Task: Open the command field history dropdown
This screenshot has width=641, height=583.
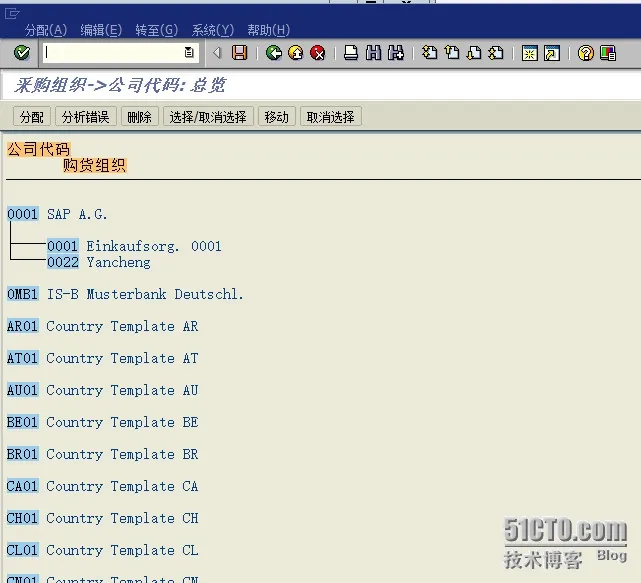Action: point(189,53)
